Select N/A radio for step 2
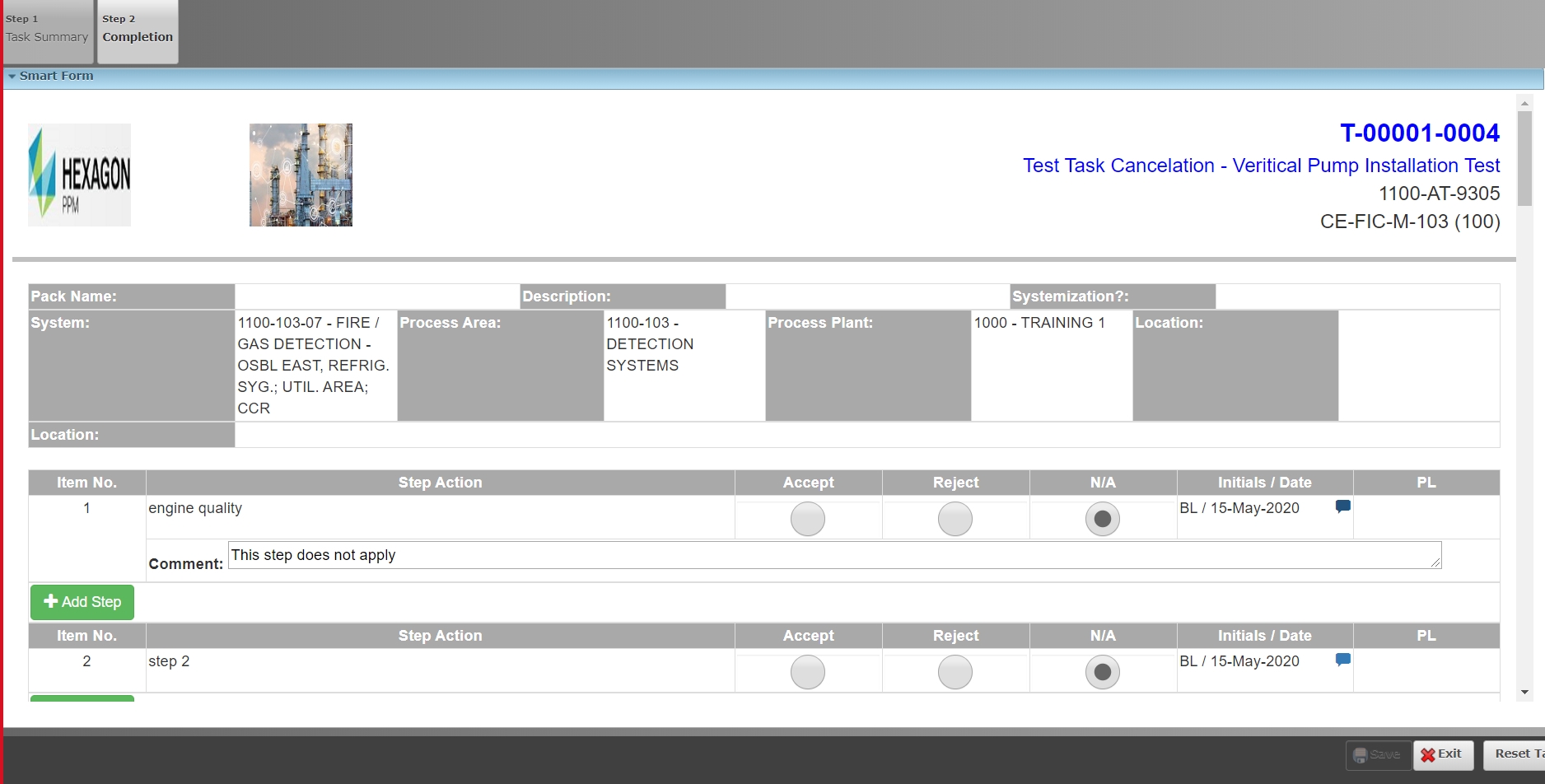 [1103, 672]
